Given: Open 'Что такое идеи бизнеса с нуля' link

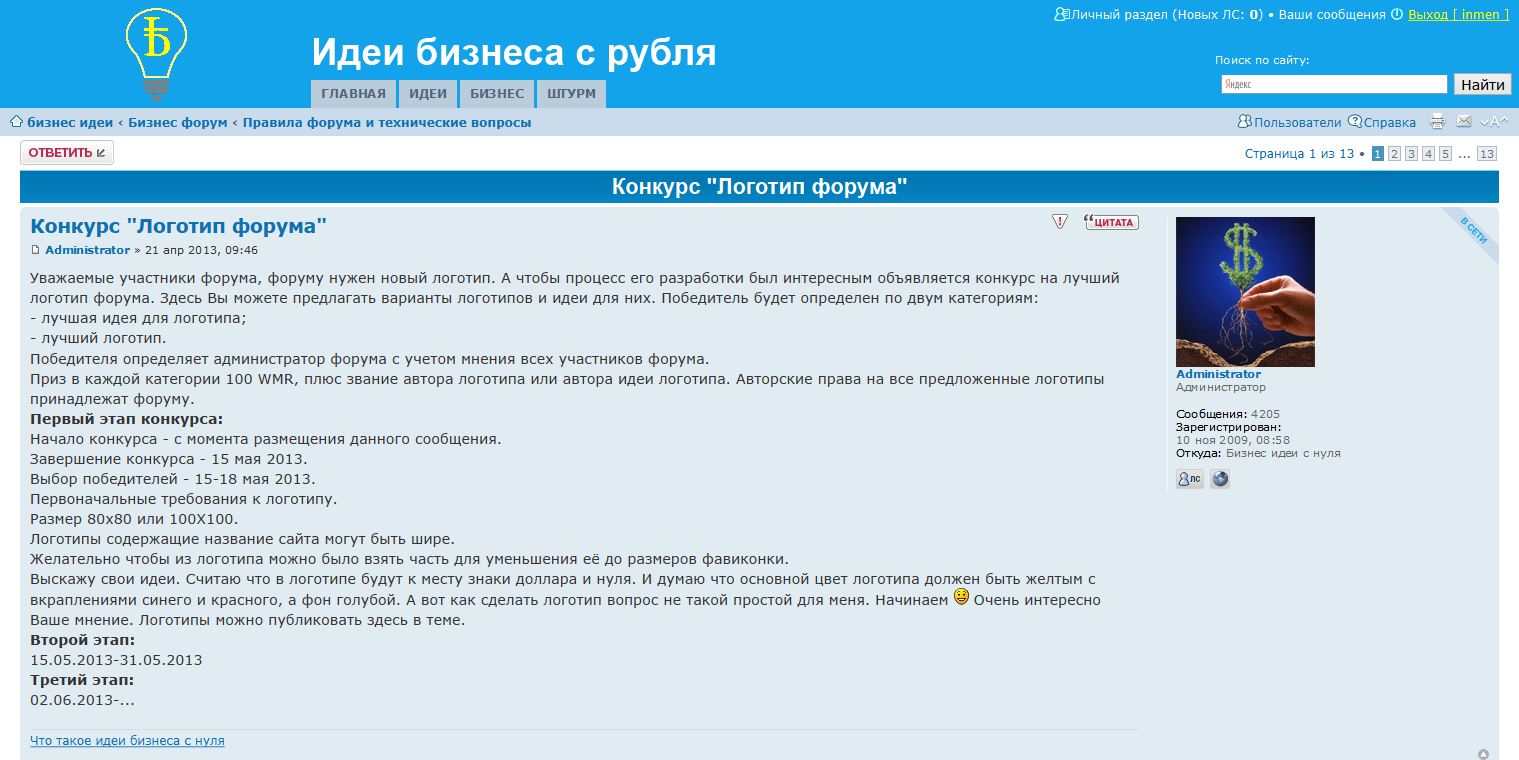Looking at the screenshot, I should point(126,740).
